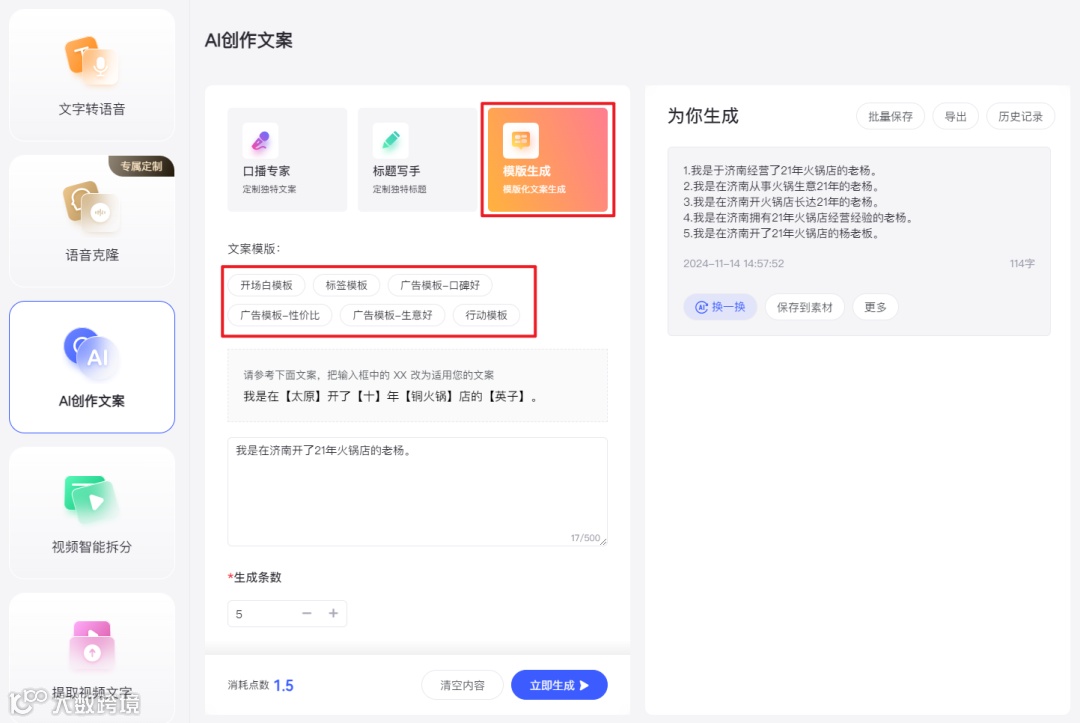
Task: Select the 广告模板-生意好 template
Action: click(x=392, y=315)
